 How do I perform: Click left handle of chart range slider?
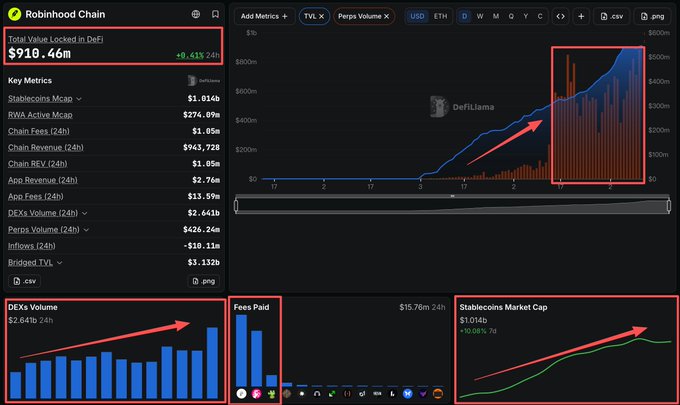pyautogui.click(x=236, y=206)
